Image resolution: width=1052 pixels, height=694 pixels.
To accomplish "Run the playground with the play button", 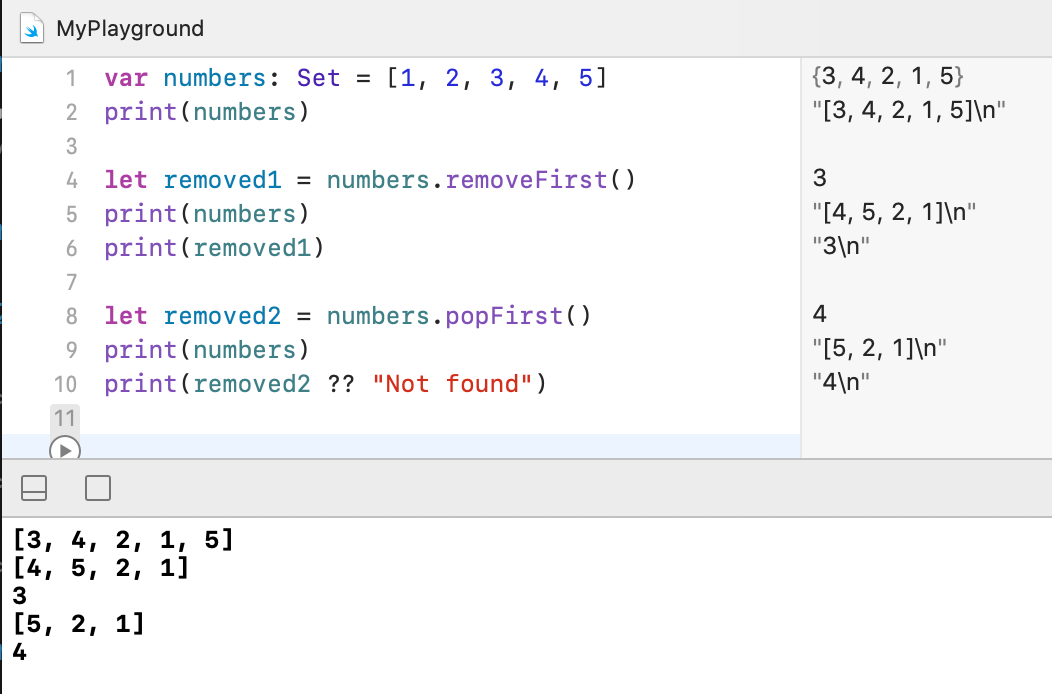I will (64, 450).
